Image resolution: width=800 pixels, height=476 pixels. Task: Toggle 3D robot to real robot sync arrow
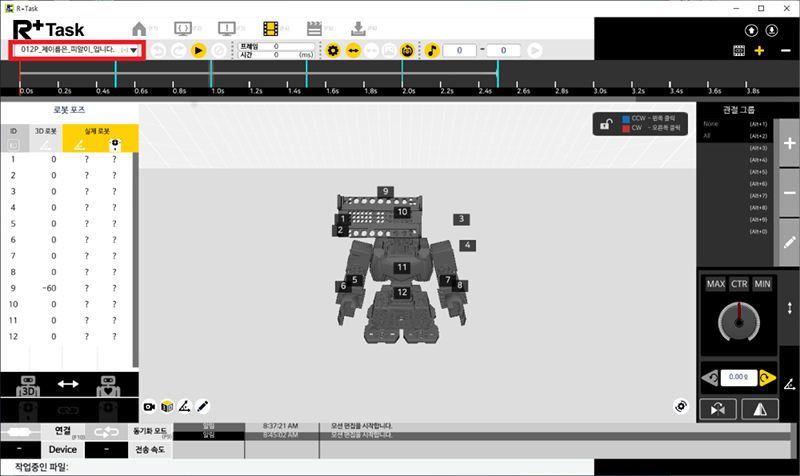[68, 383]
